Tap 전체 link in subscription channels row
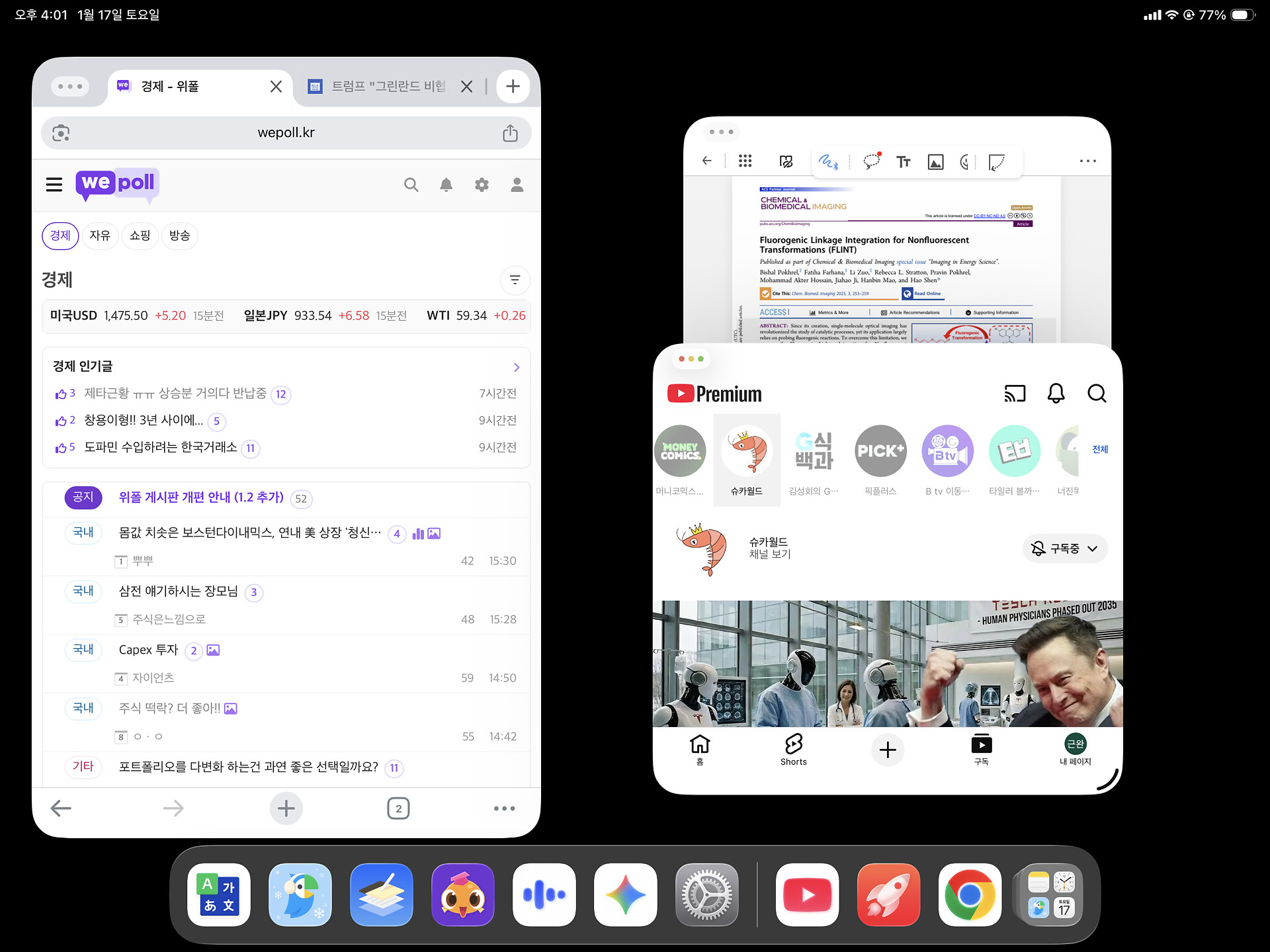 [x=1100, y=449]
